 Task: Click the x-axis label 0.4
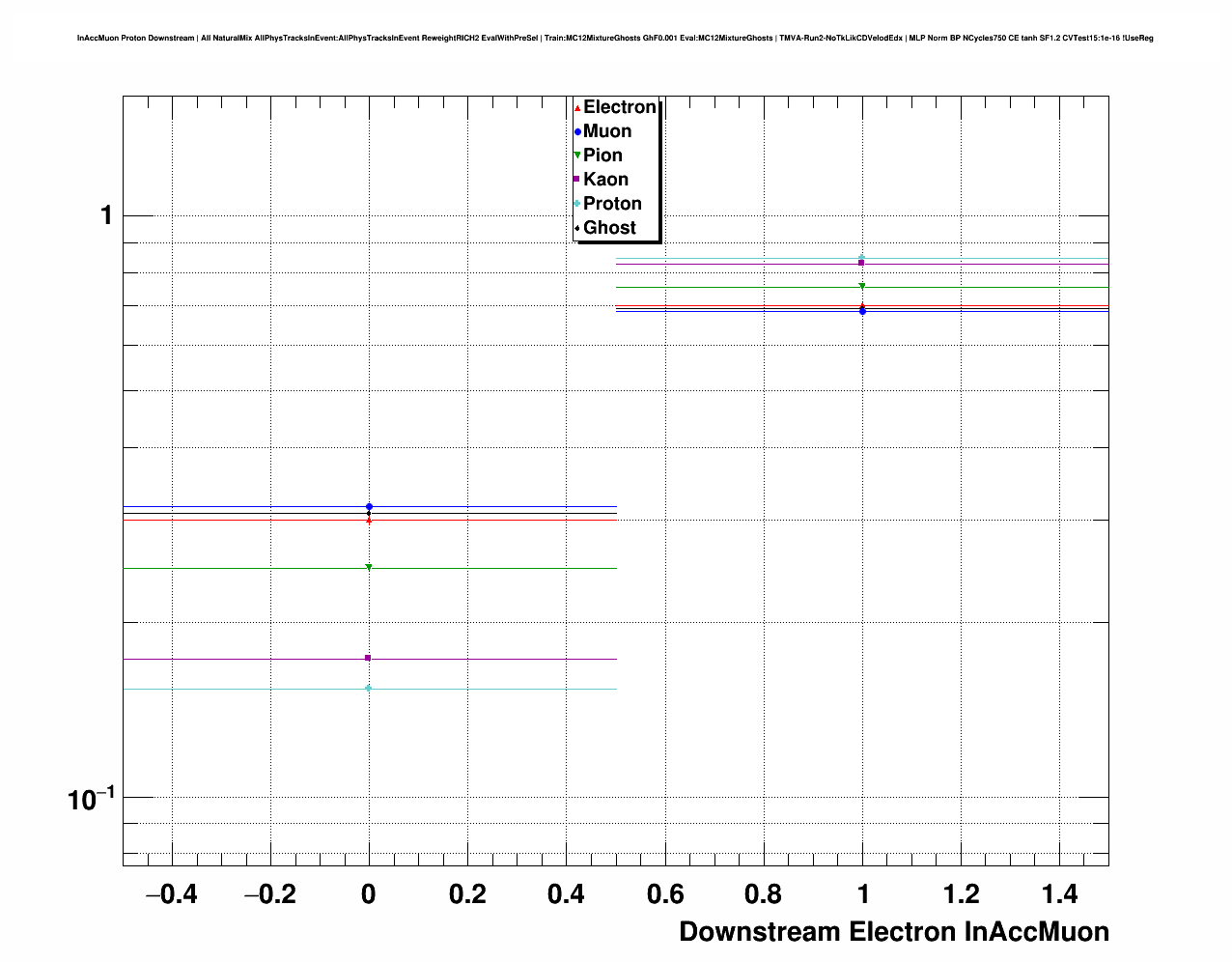(566, 894)
